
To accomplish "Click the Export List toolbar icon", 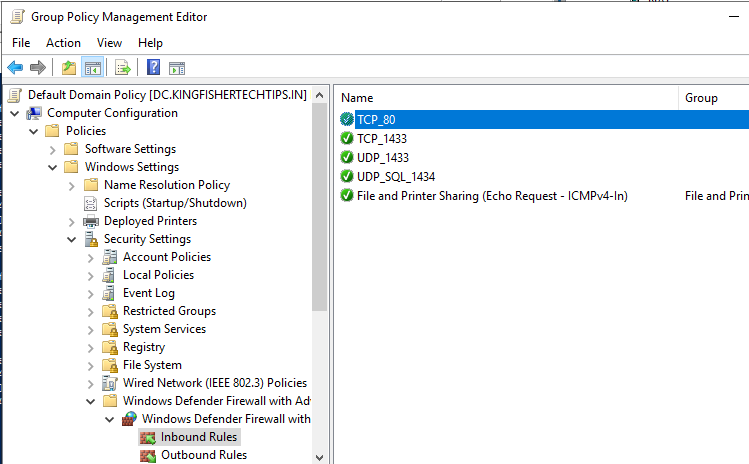I will (123, 68).
